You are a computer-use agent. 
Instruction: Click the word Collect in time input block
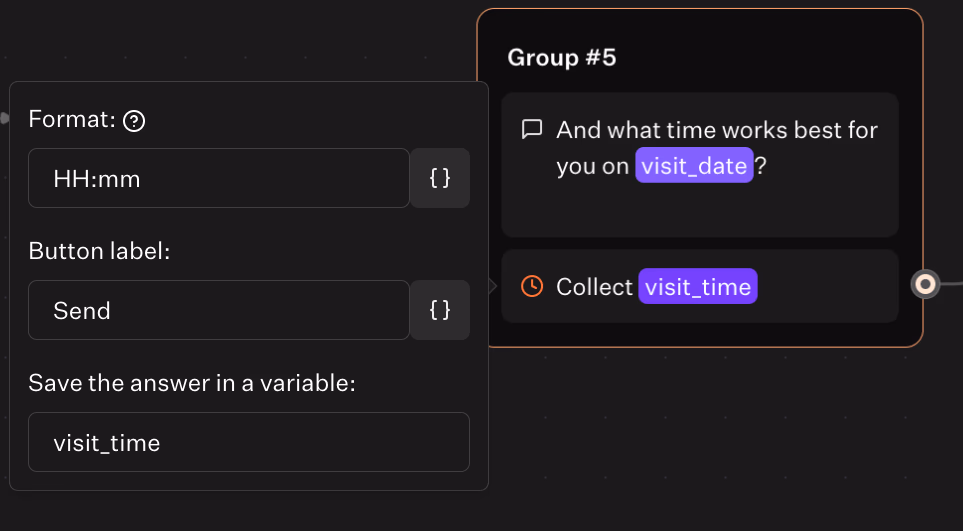594,287
